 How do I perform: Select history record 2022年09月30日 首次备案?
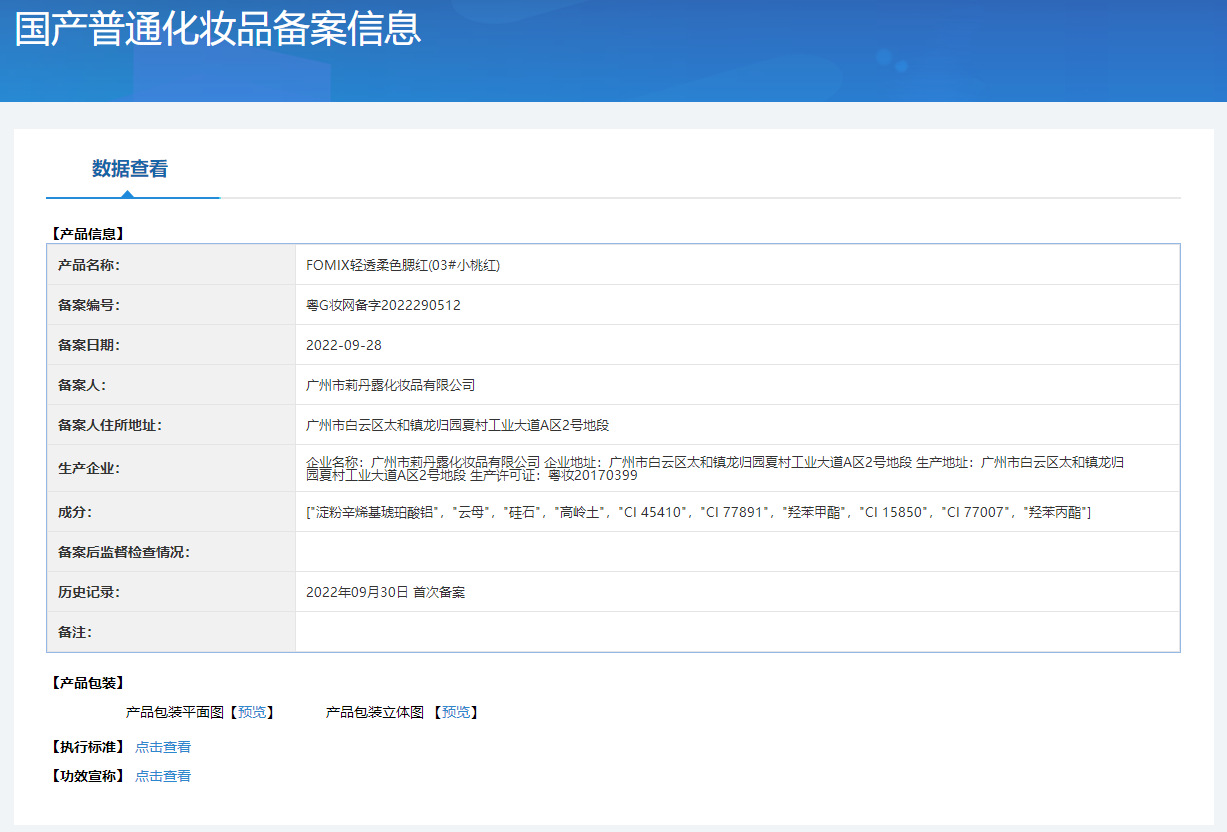pyautogui.click(x=385, y=592)
